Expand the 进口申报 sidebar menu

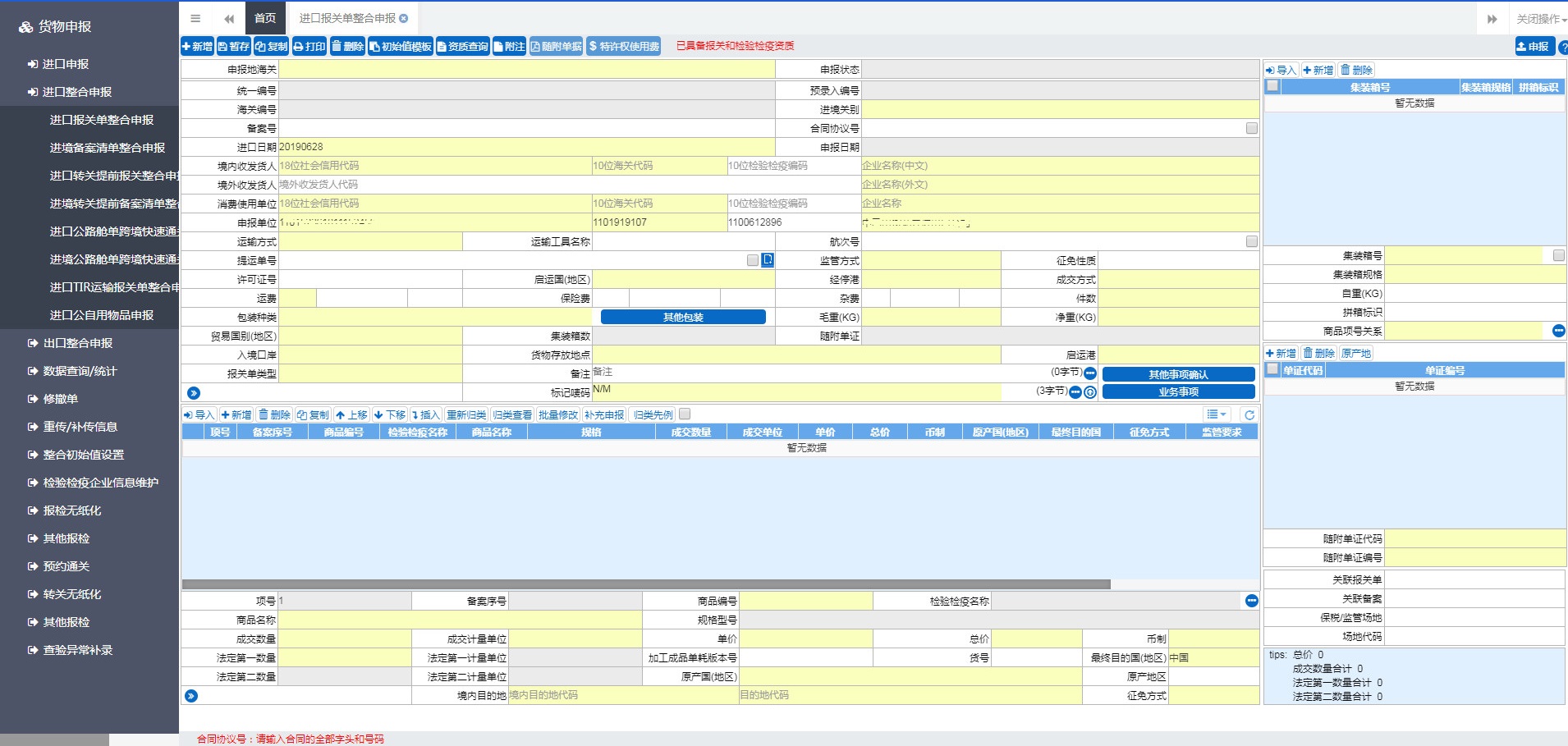(x=89, y=64)
